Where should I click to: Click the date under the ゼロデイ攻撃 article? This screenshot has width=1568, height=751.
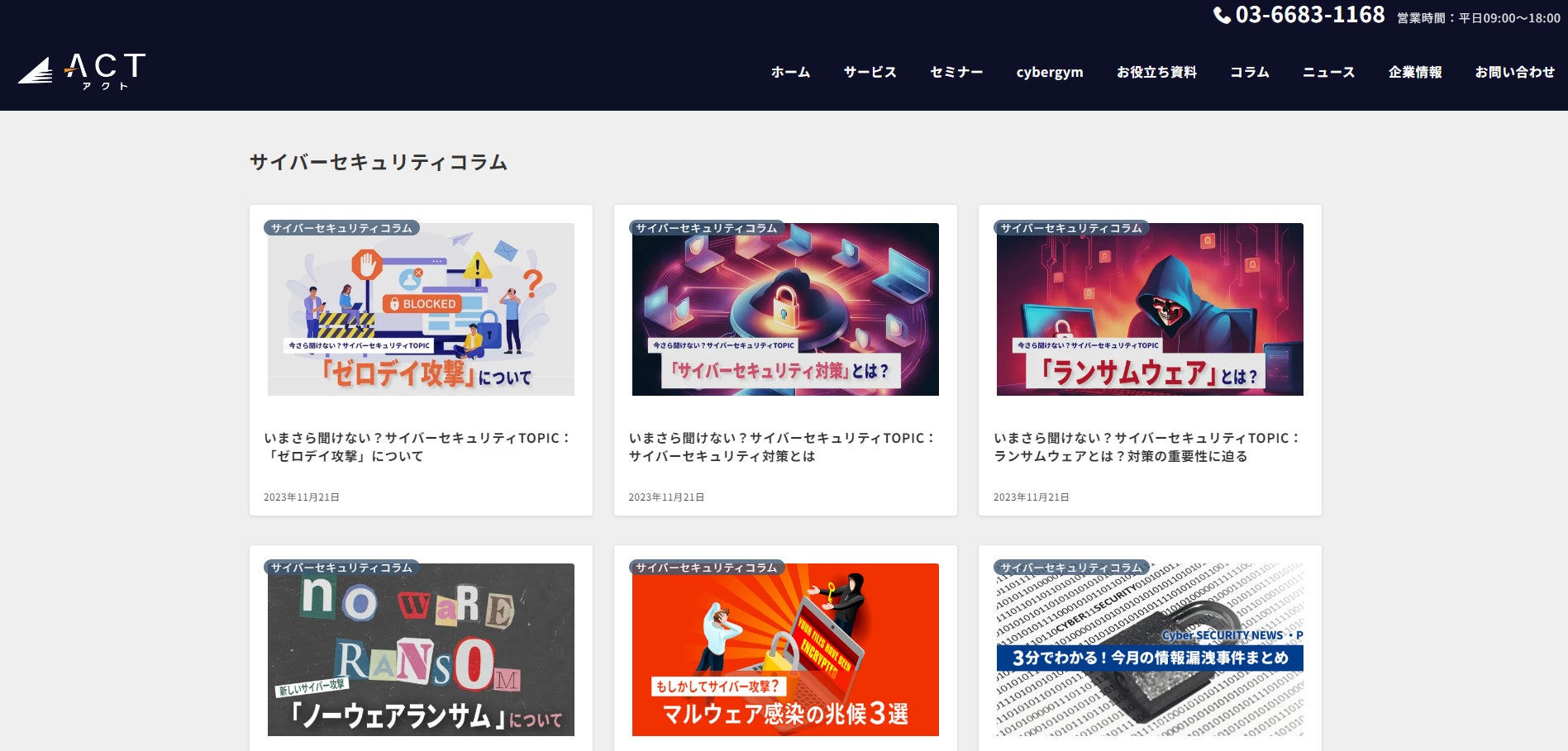coord(302,497)
